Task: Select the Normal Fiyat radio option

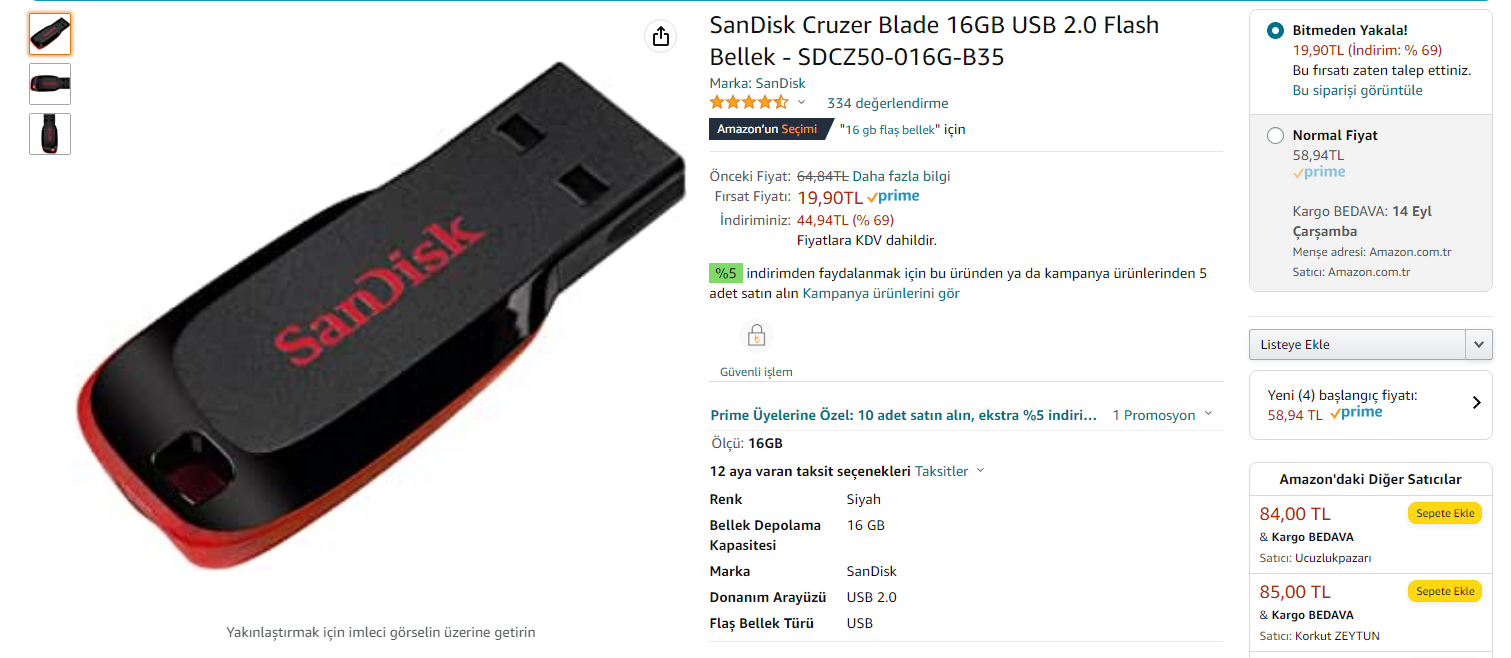Action: tap(1275, 135)
